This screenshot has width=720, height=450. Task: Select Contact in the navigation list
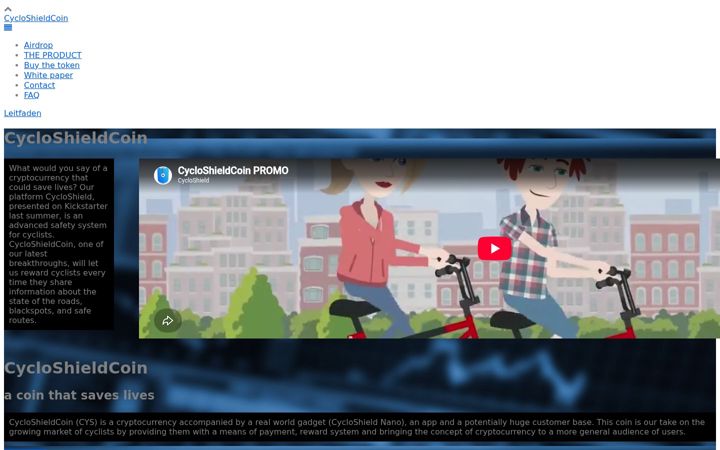(x=39, y=85)
